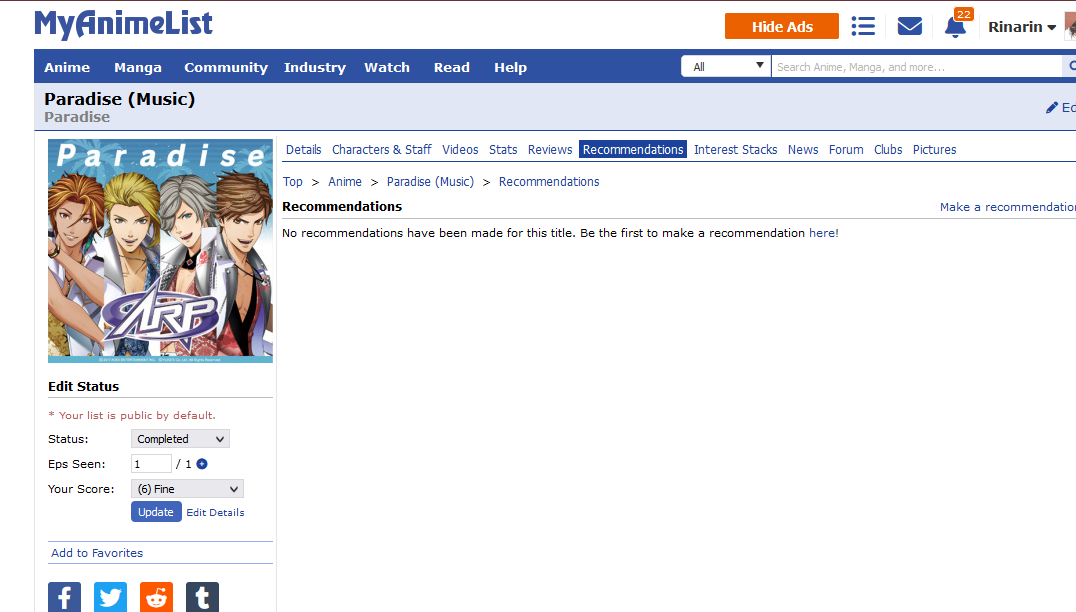Open messages envelope icon
Image resolution: width=1076 pixels, height=612 pixels.
909,26
